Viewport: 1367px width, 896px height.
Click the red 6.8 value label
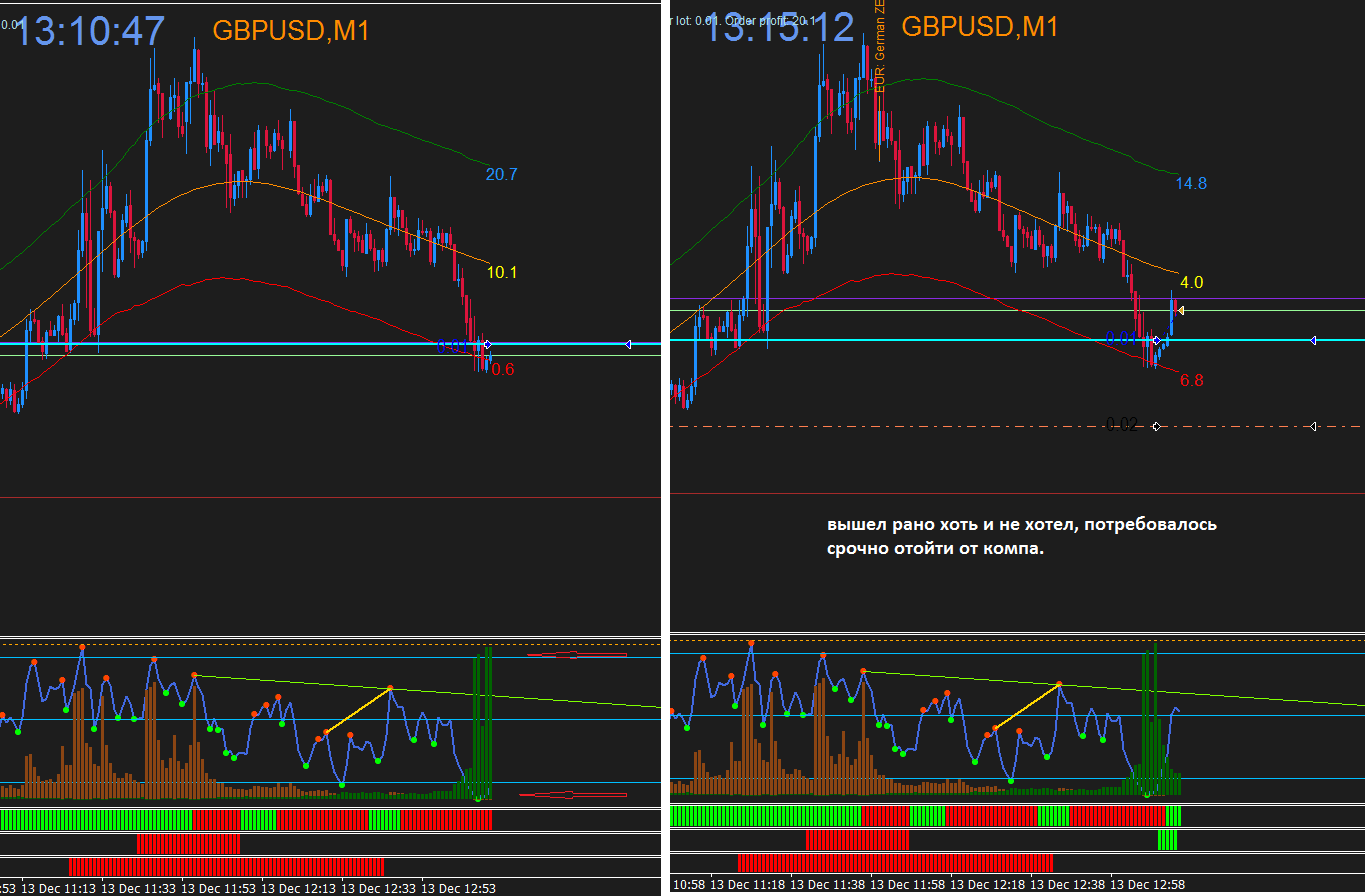pos(1191,381)
